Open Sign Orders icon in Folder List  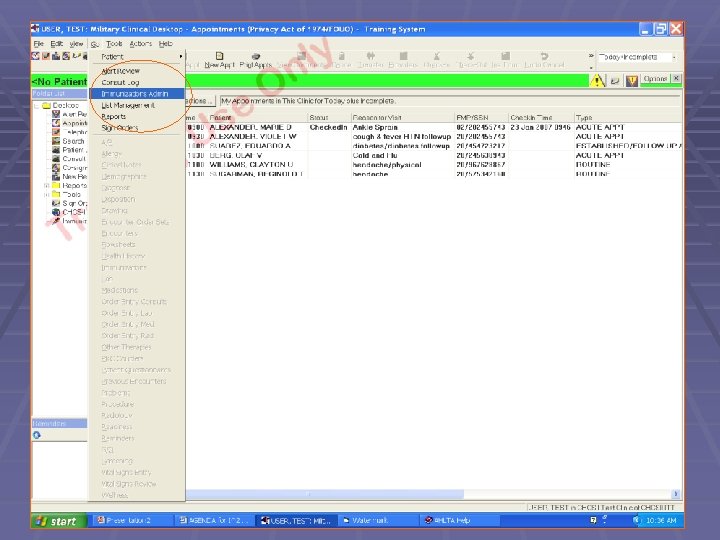(x=56, y=203)
